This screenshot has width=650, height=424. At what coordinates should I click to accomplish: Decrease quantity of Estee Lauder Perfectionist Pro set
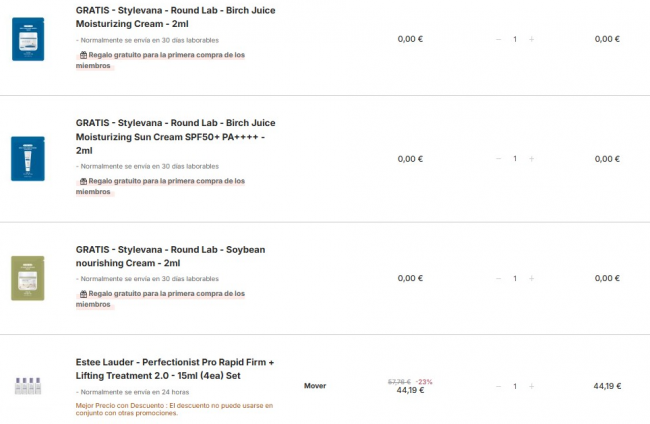[499, 386]
